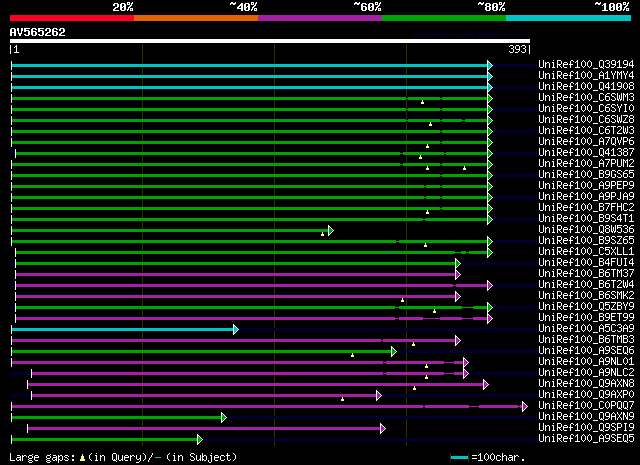
Task: Open the UniRef100_C6SWM3 entry label
Action: click(586, 98)
